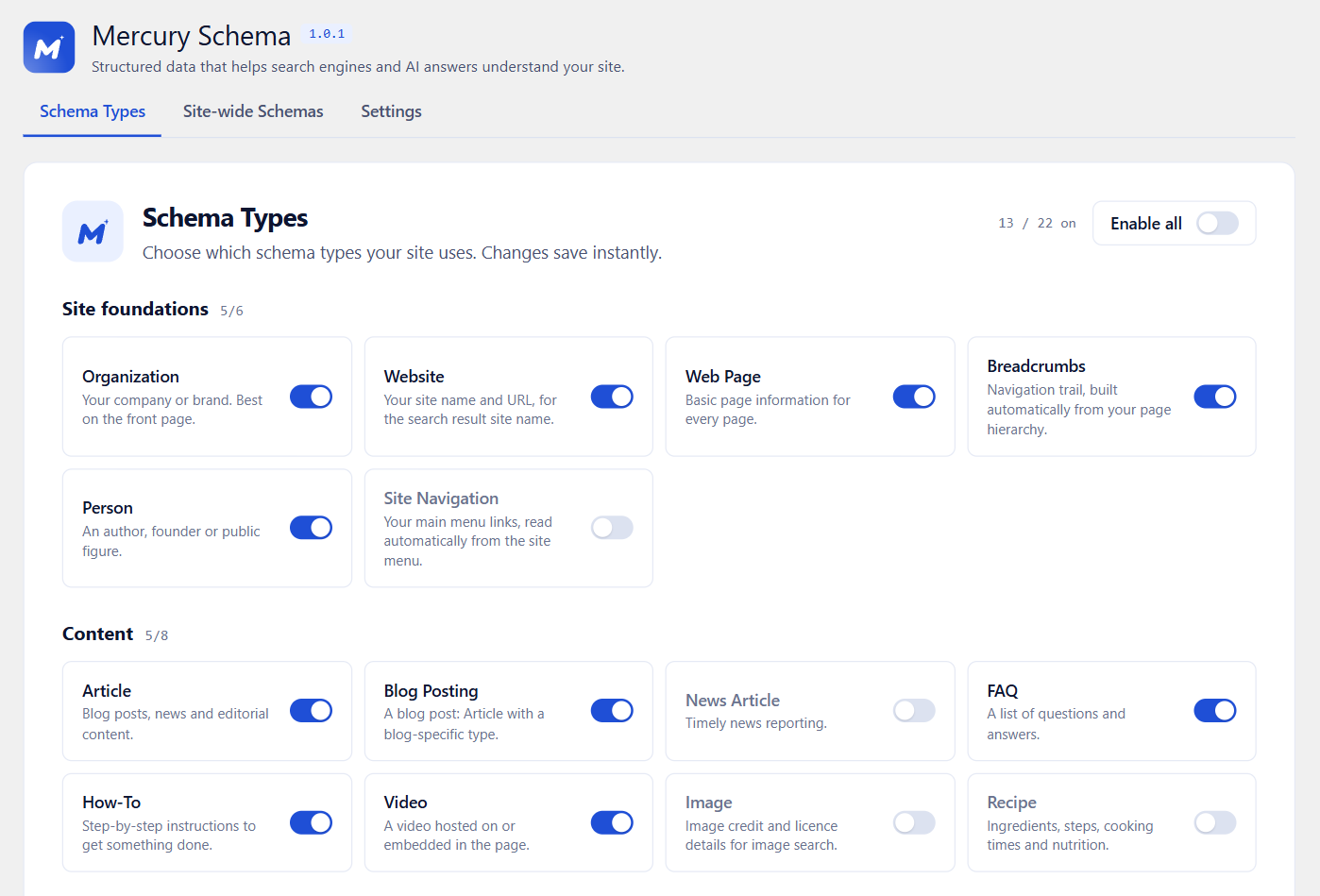Disable the Blog Posting schema
The image size is (1320, 896).
[x=612, y=711]
